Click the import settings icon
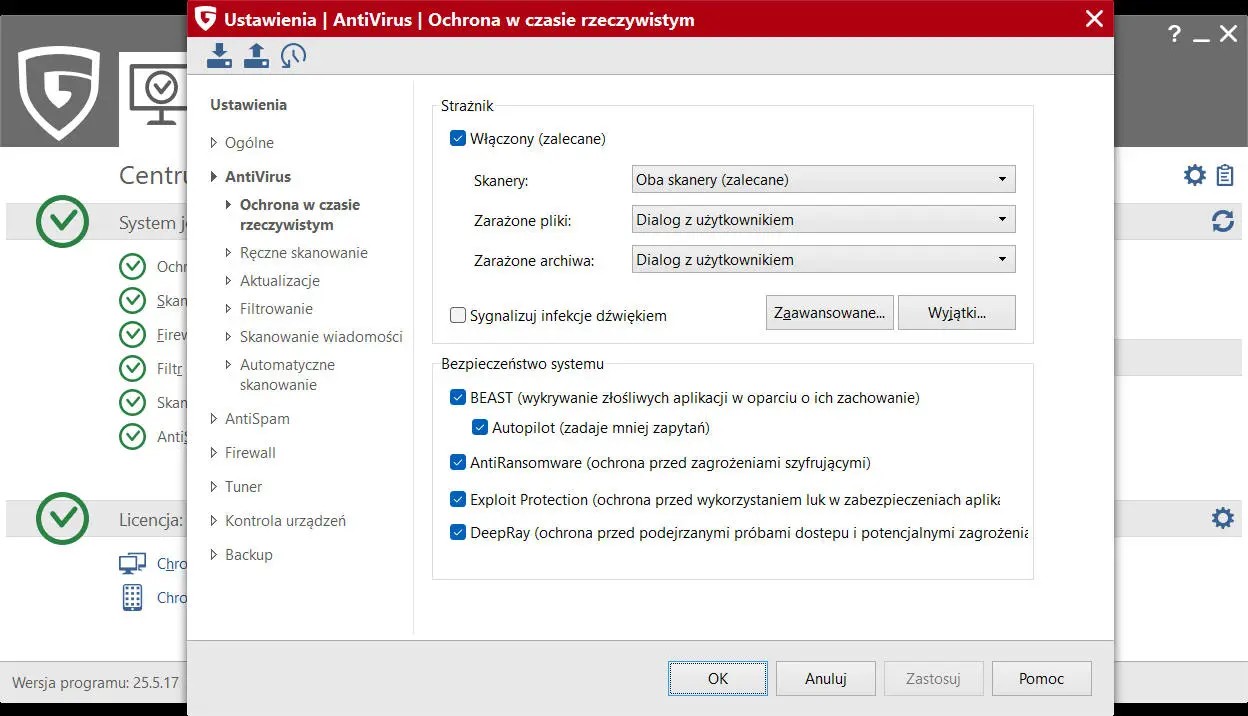The image size is (1248, 716). [x=219, y=55]
